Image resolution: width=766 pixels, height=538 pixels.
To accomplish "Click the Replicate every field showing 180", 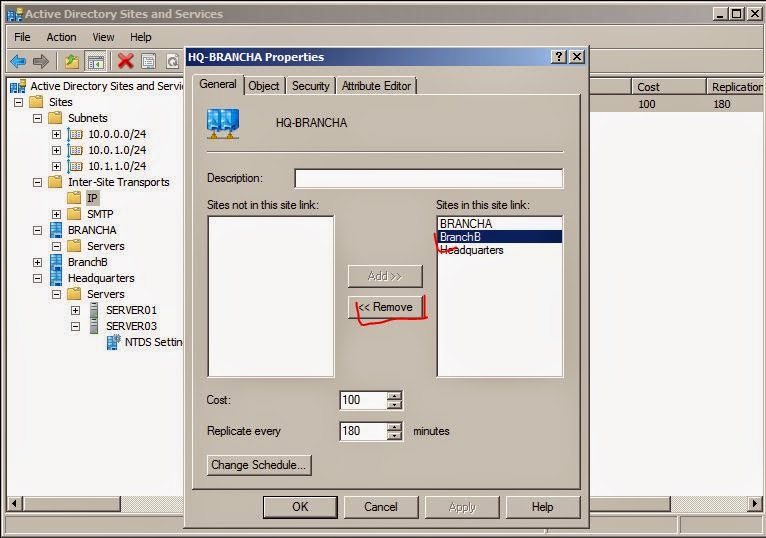I will tap(363, 431).
